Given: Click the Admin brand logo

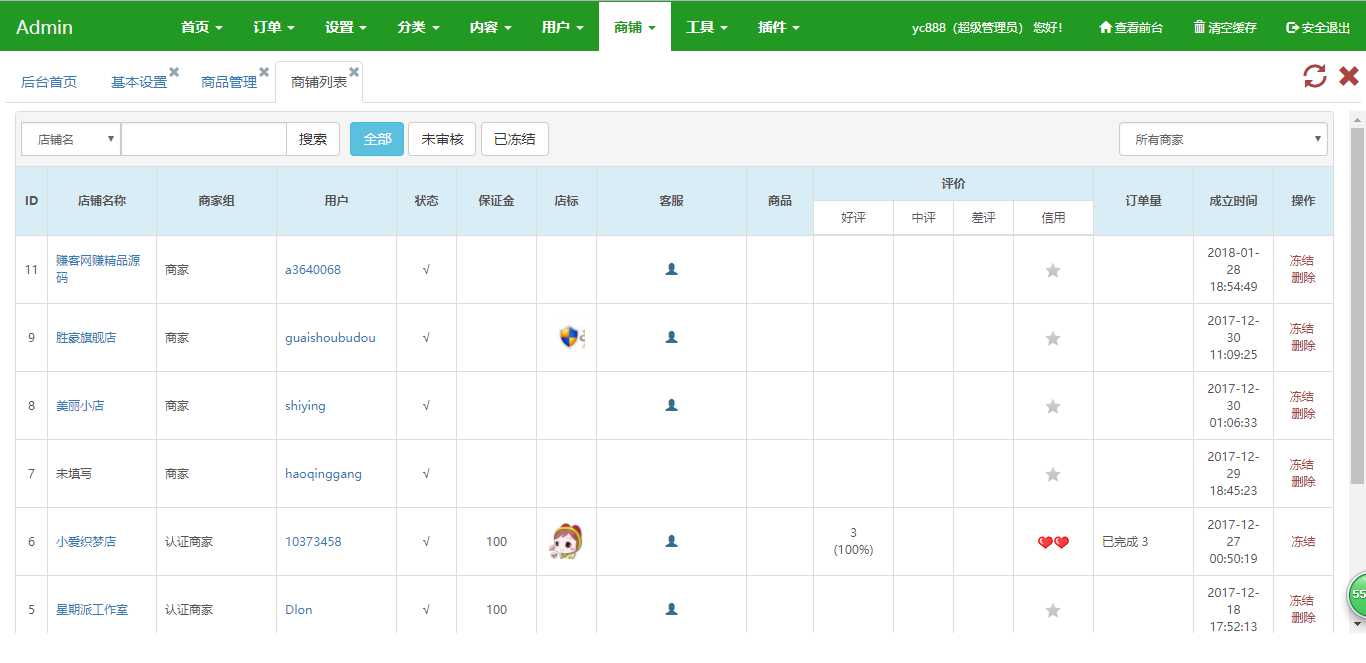Looking at the screenshot, I should point(44,27).
